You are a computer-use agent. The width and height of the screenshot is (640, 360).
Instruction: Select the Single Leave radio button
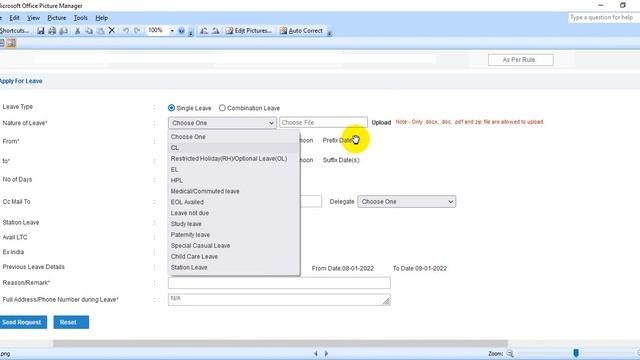171,108
